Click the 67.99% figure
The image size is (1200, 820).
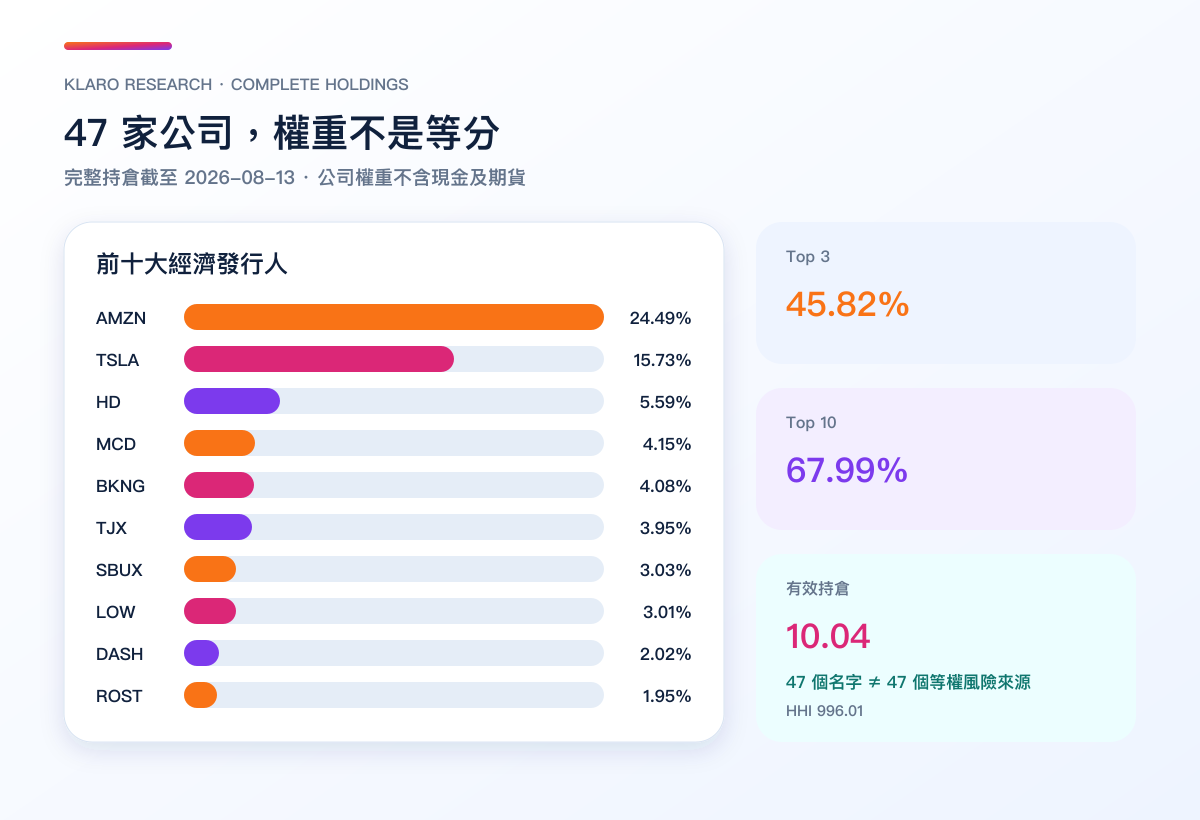[846, 470]
